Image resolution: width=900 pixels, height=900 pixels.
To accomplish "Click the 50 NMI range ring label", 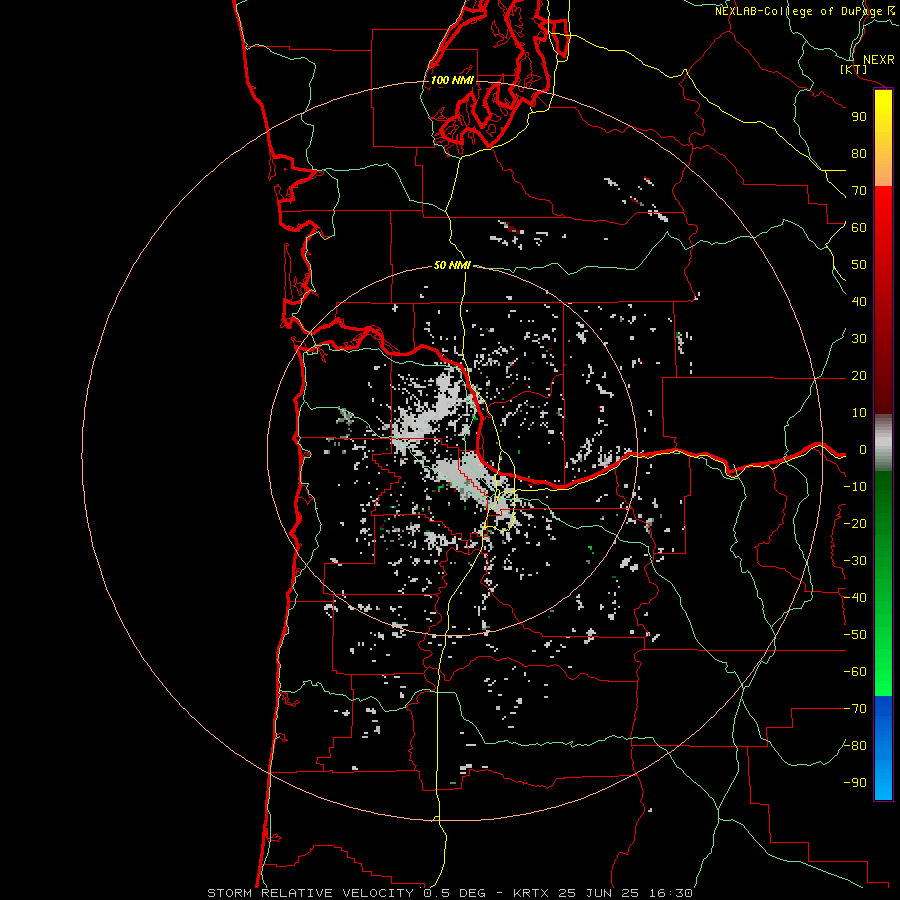I will [452, 265].
